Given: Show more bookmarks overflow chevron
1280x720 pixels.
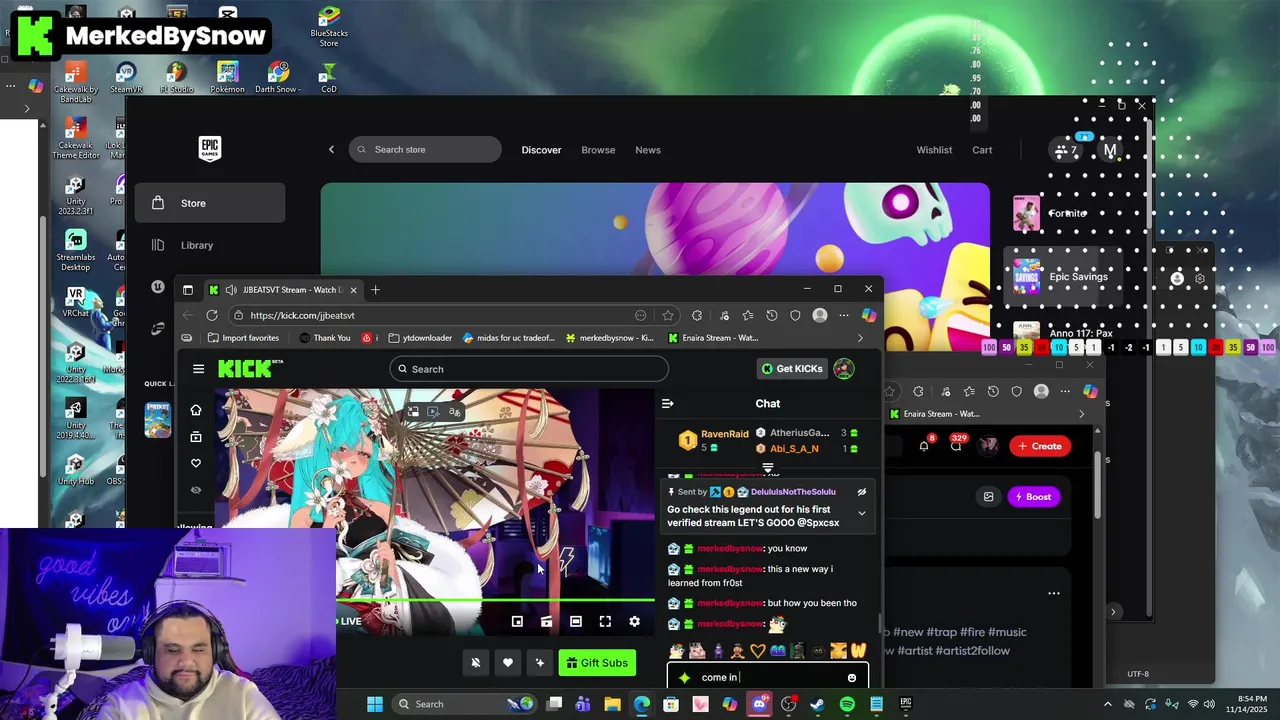Looking at the screenshot, I should tap(860, 338).
